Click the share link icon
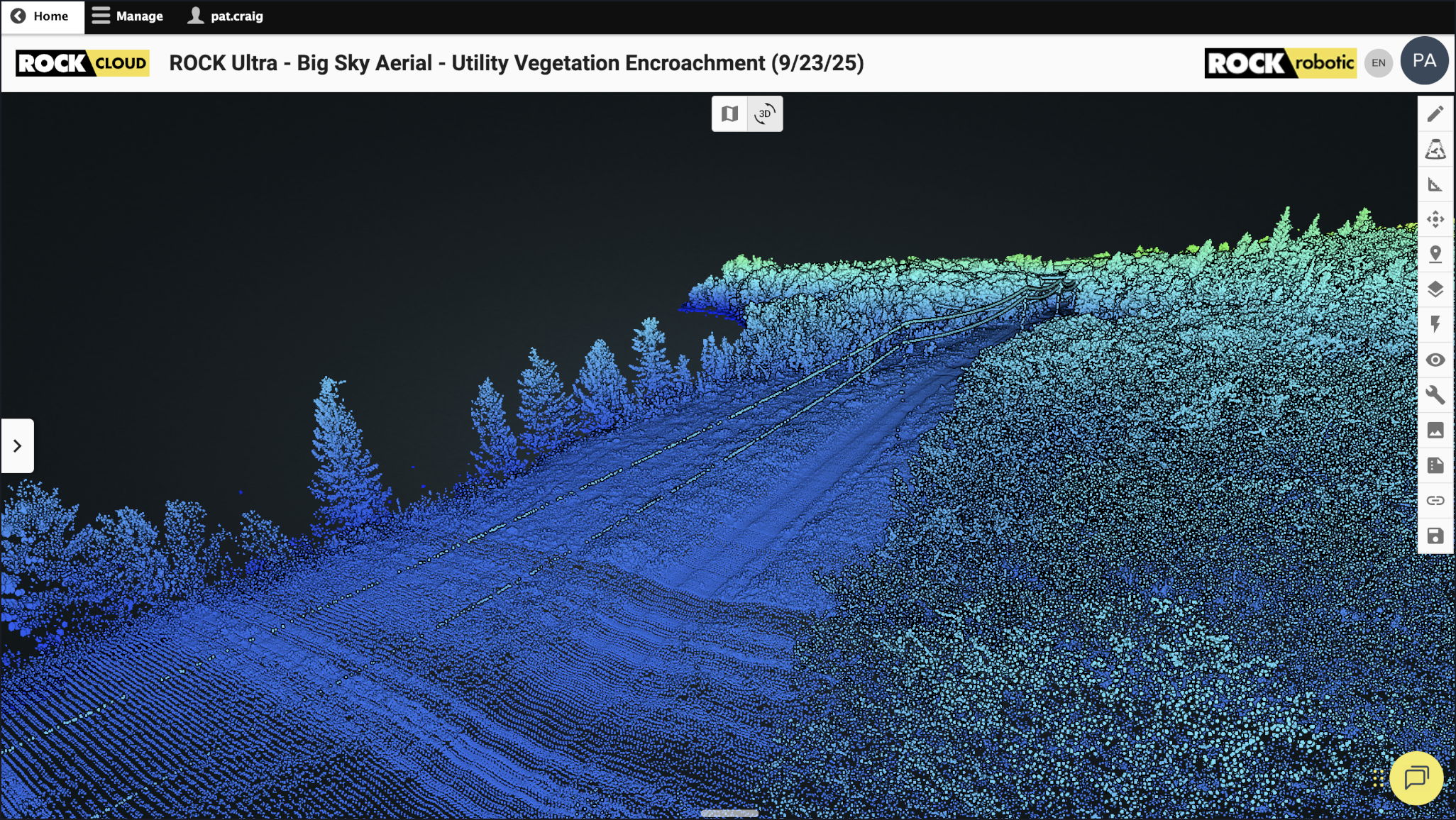This screenshot has width=1456, height=820. click(x=1435, y=500)
